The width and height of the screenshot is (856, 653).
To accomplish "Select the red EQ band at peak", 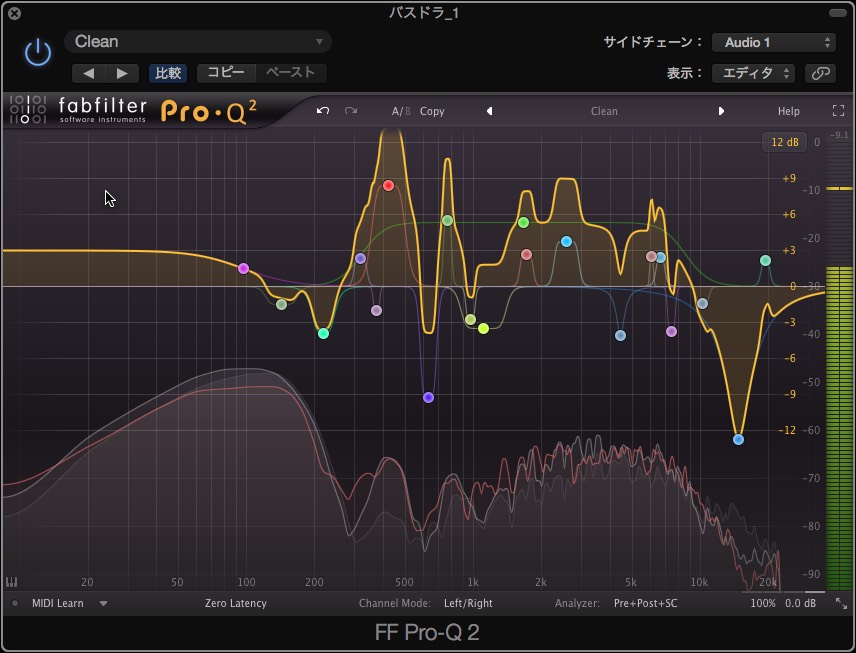I will point(388,186).
